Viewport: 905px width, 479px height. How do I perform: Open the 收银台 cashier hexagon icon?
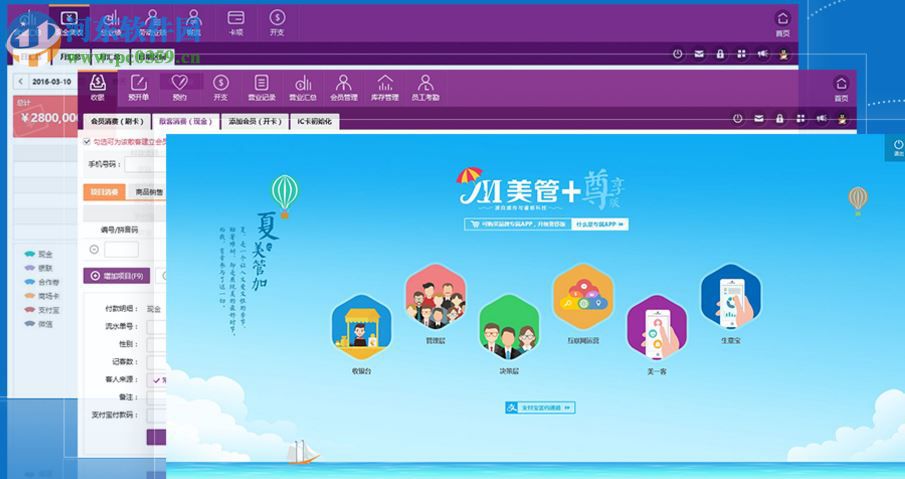(361, 326)
